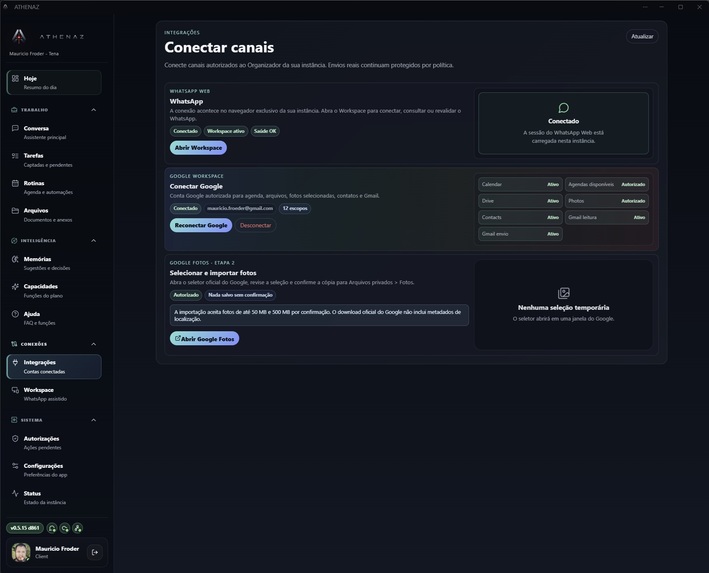
Task: Click the Autorizações shield icon
Action: coord(15,439)
